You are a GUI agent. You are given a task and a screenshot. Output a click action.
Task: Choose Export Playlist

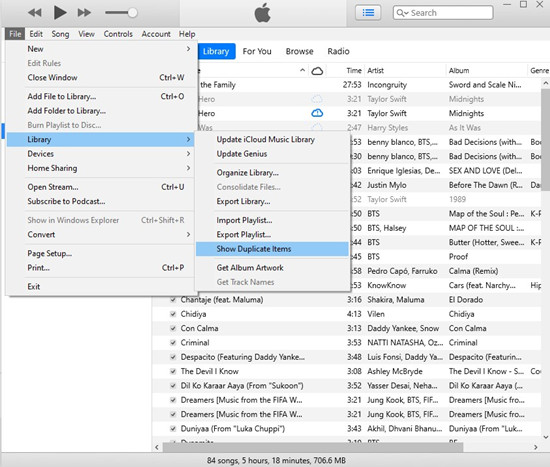(272, 234)
